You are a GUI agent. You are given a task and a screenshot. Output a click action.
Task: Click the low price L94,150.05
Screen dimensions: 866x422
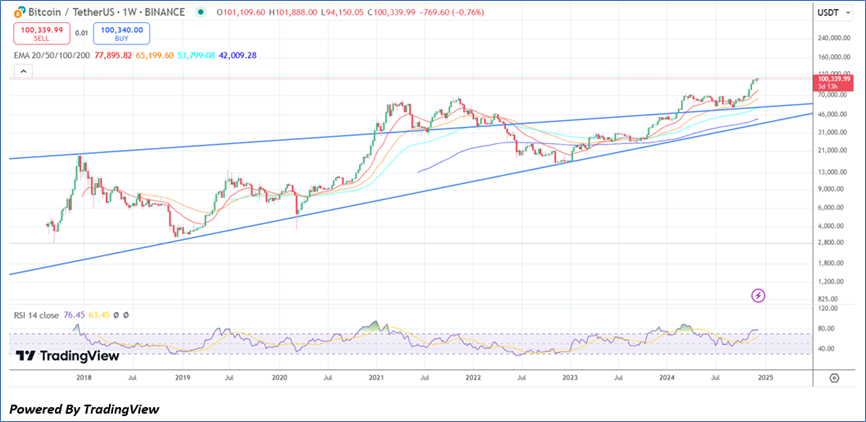(342, 12)
